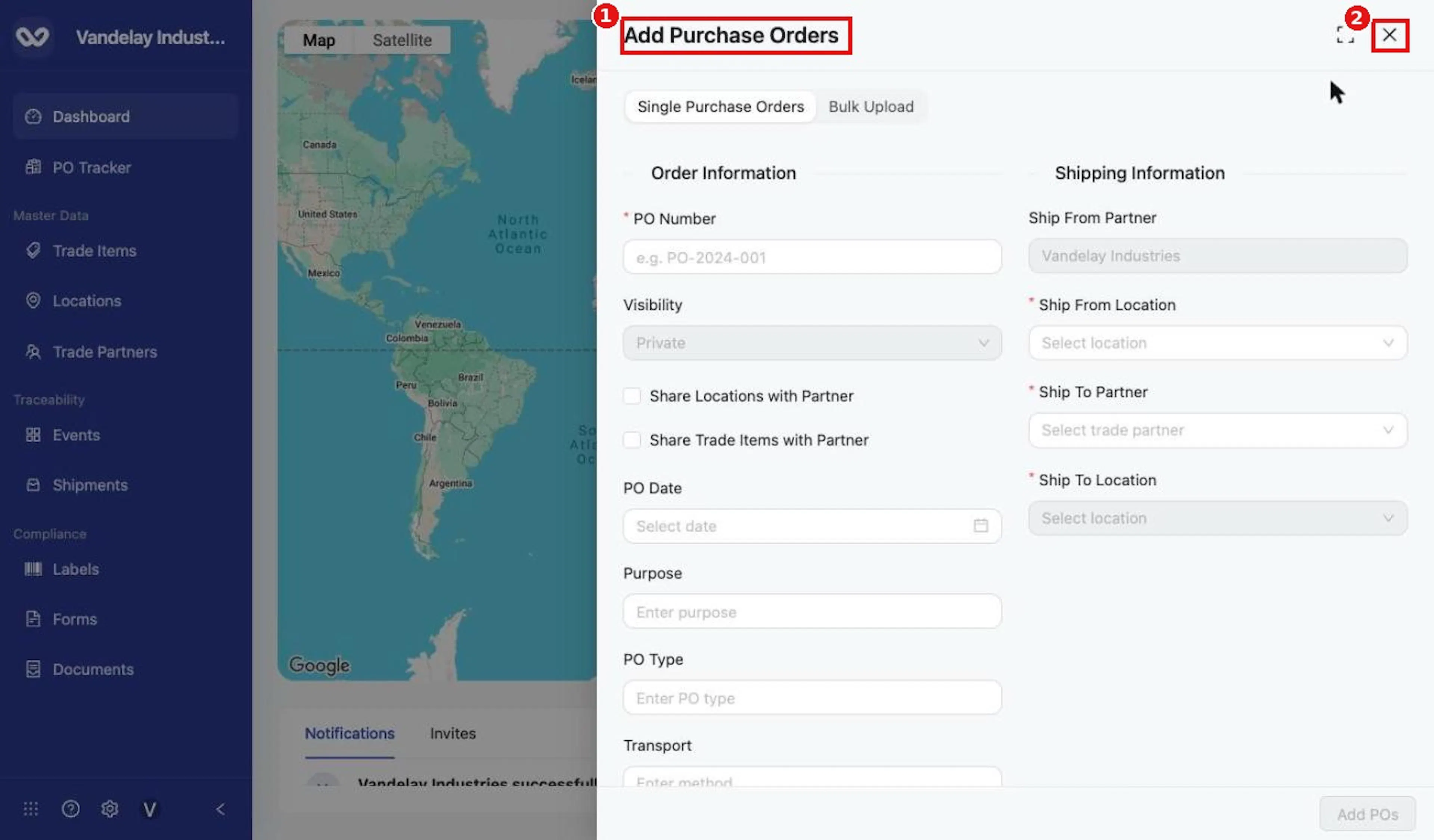This screenshot has height=840, width=1434.
Task: Click the Add POs button
Action: (1368, 814)
